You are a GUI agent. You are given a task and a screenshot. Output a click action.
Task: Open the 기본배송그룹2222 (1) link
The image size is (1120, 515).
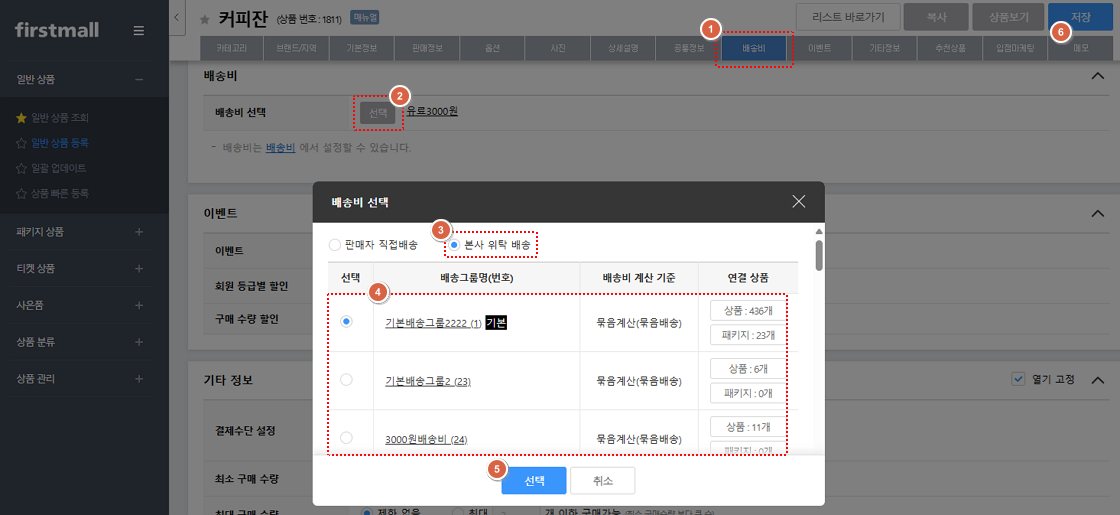tap(433, 323)
